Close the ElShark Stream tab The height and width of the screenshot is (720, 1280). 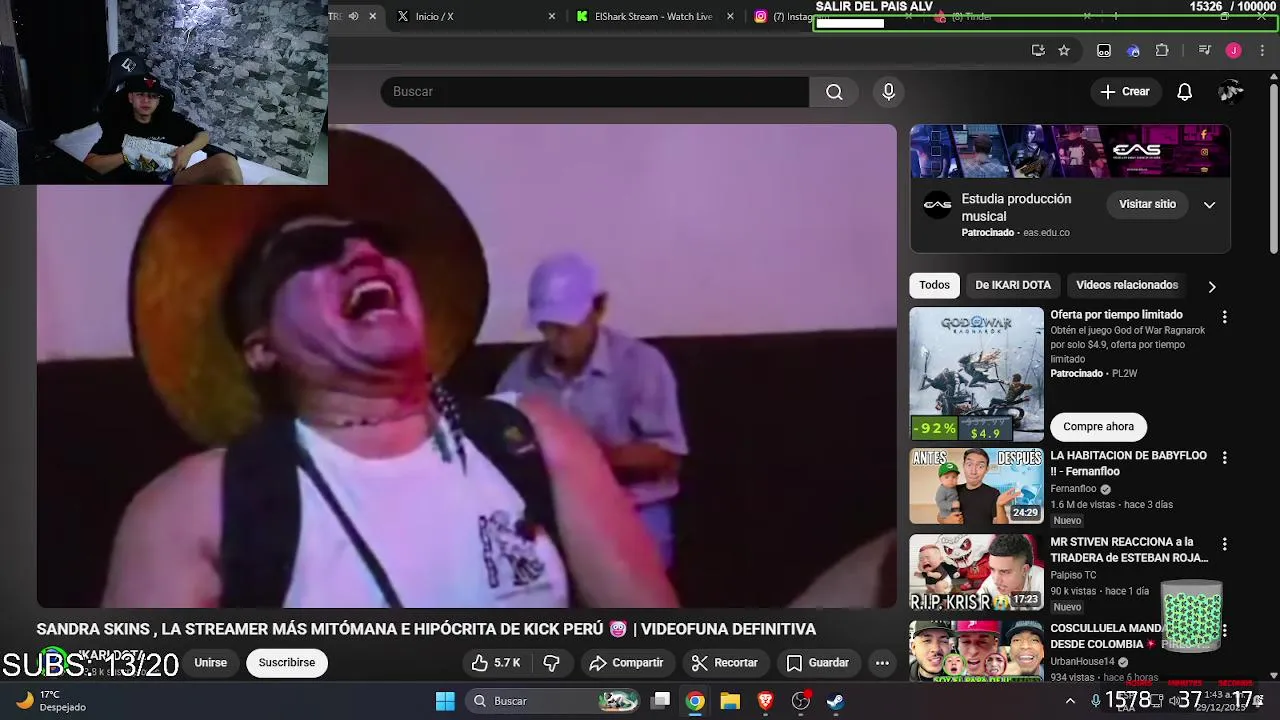pos(730,16)
